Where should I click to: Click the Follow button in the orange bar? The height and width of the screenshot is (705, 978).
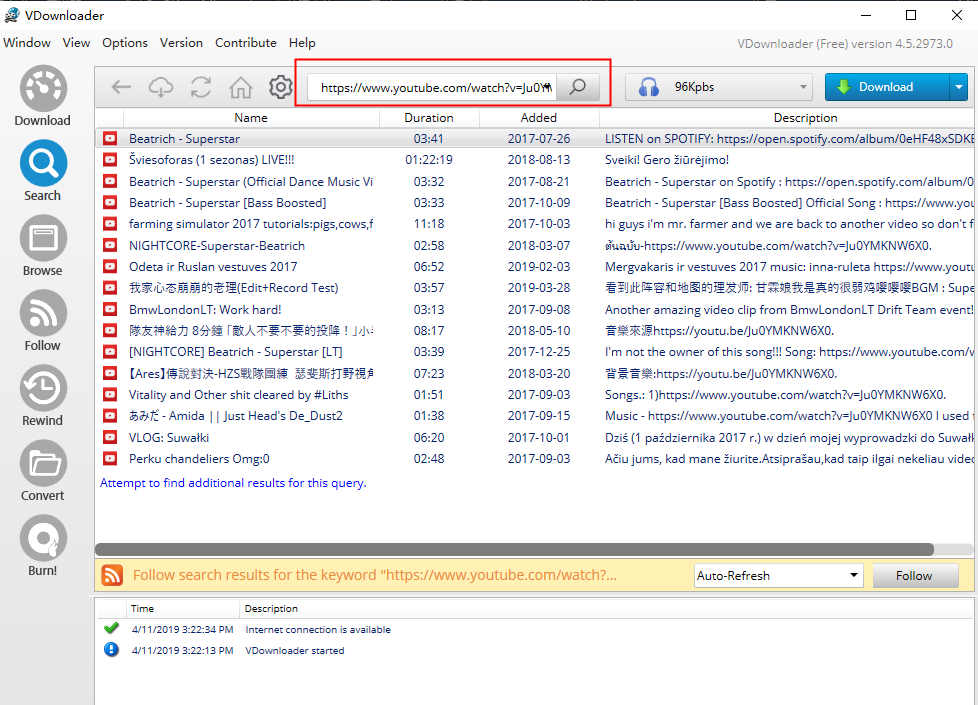point(914,576)
